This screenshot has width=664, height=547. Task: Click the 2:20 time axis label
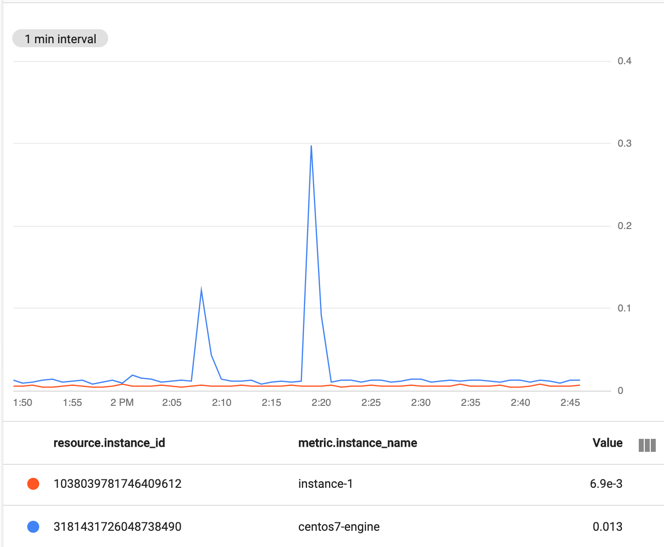coord(321,403)
